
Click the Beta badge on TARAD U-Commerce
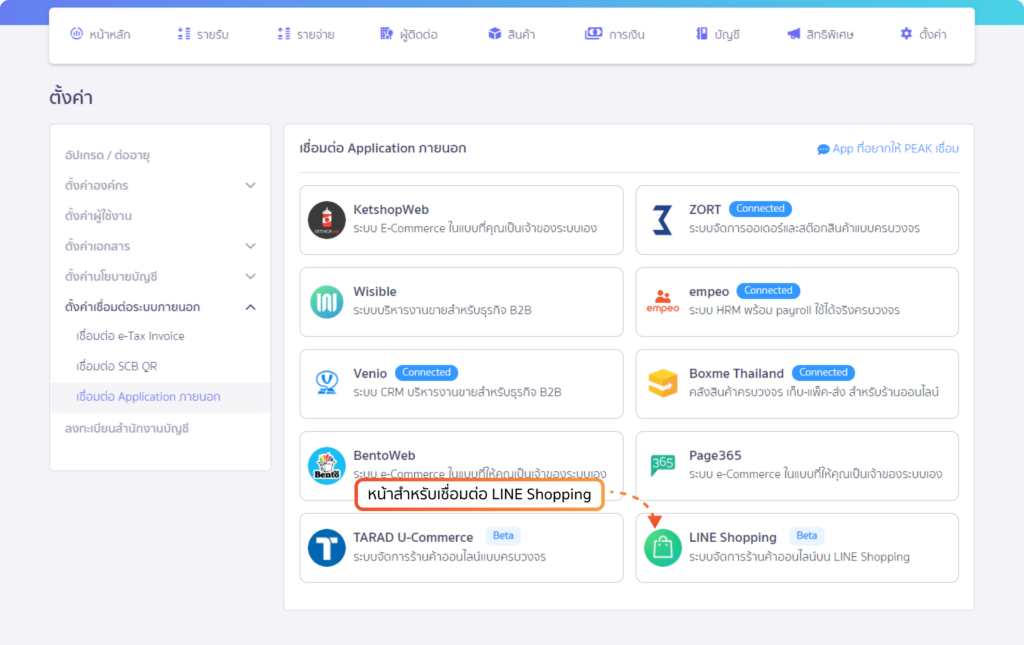[503, 536]
